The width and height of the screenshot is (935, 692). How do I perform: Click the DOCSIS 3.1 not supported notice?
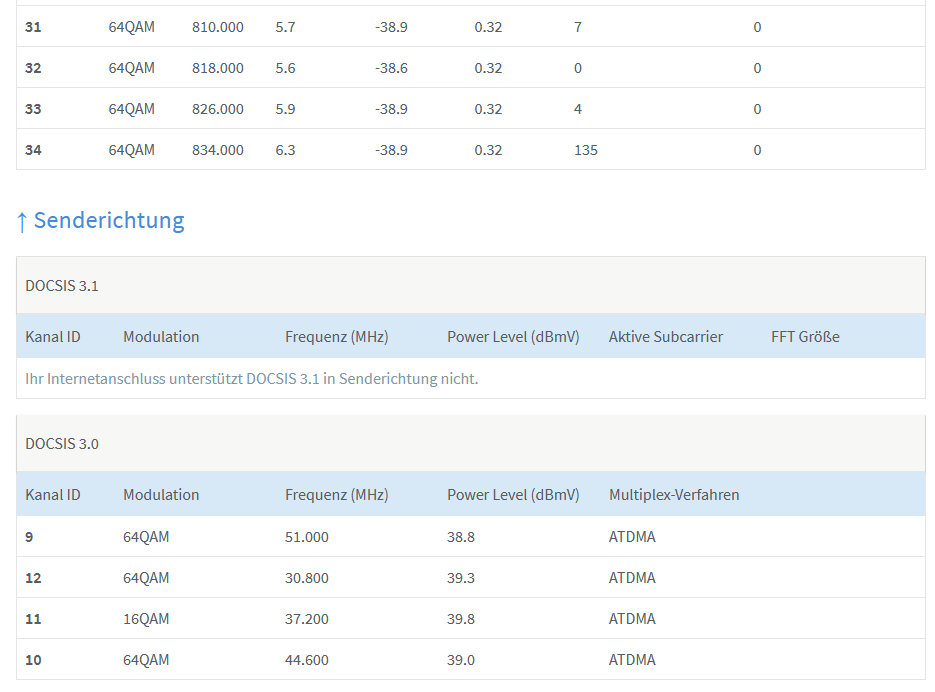coord(251,379)
